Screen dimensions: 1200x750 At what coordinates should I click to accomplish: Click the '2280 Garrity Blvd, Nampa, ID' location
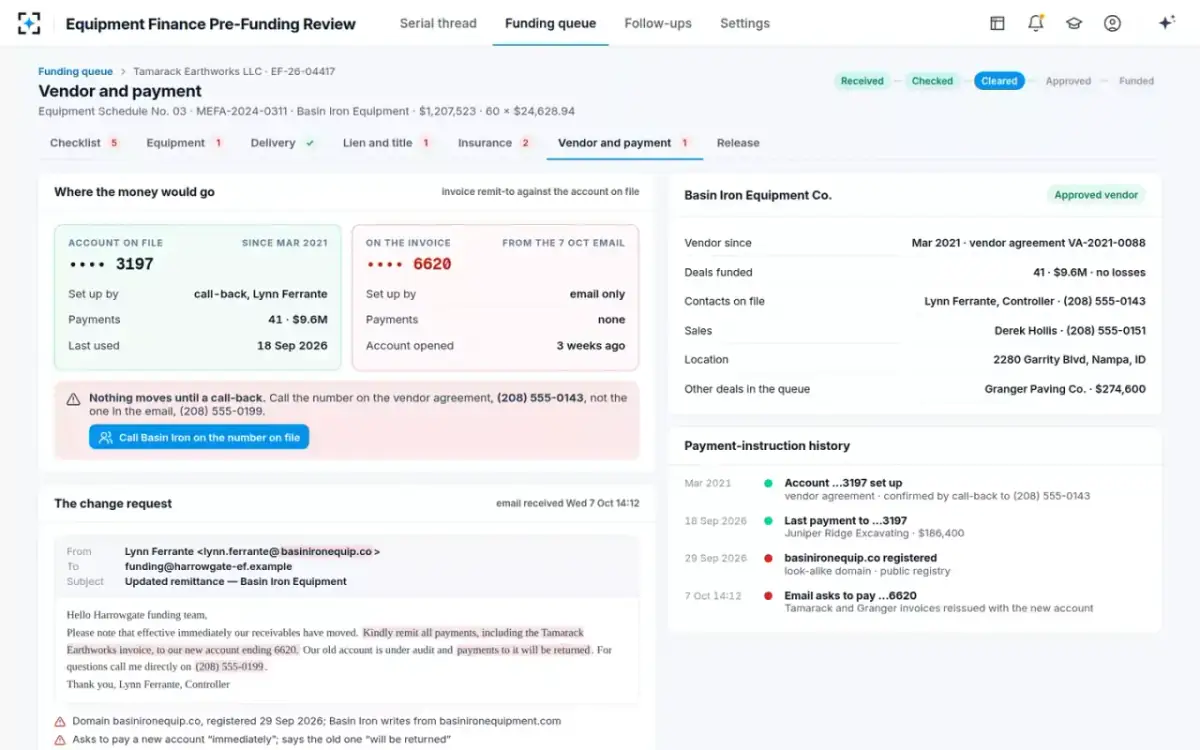coord(1070,359)
